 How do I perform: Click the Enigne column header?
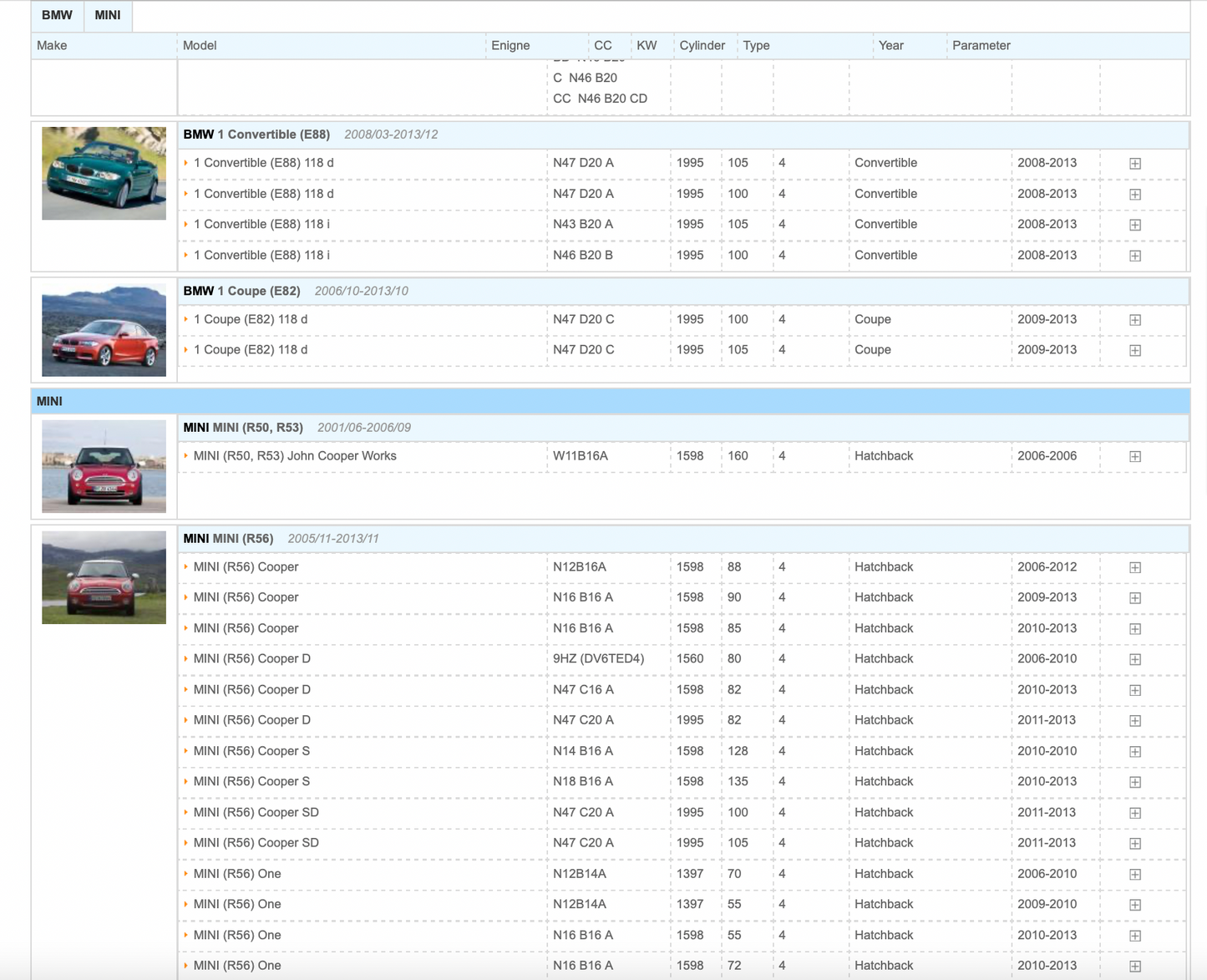510,46
